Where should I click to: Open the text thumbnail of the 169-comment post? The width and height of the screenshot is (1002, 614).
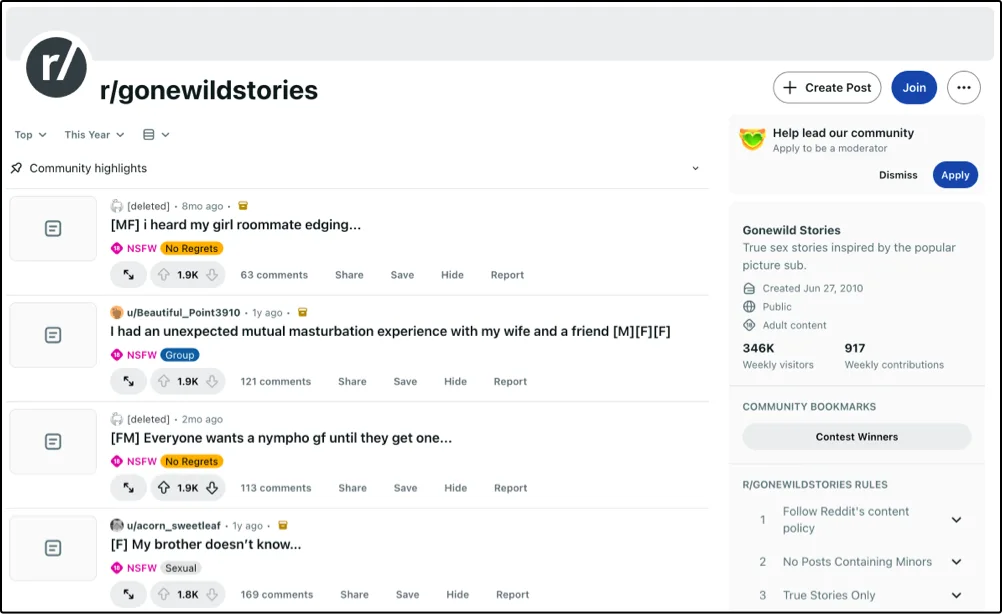(53, 548)
